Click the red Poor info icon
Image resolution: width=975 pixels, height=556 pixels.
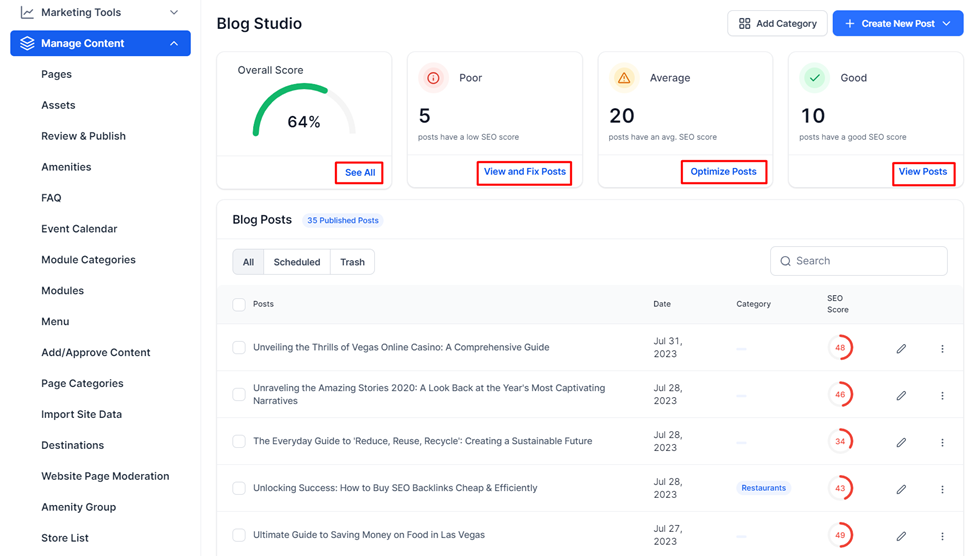[433, 78]
